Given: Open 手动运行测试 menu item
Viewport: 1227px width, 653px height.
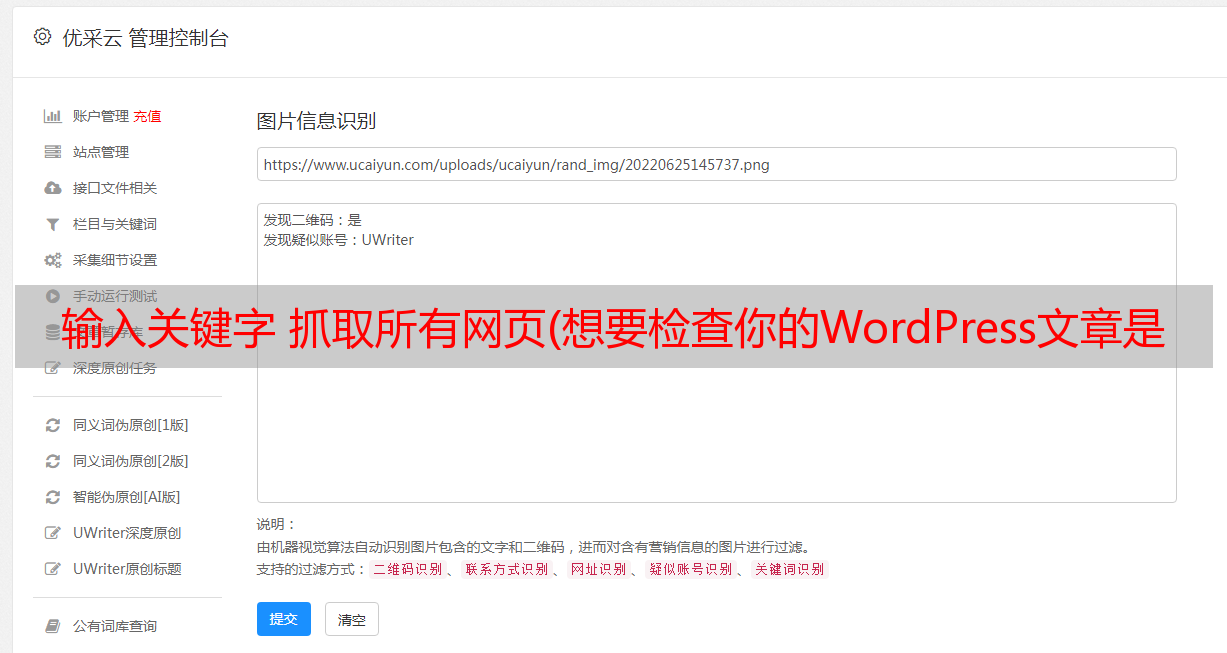Looking at the screenshot, I should (115, 296).
